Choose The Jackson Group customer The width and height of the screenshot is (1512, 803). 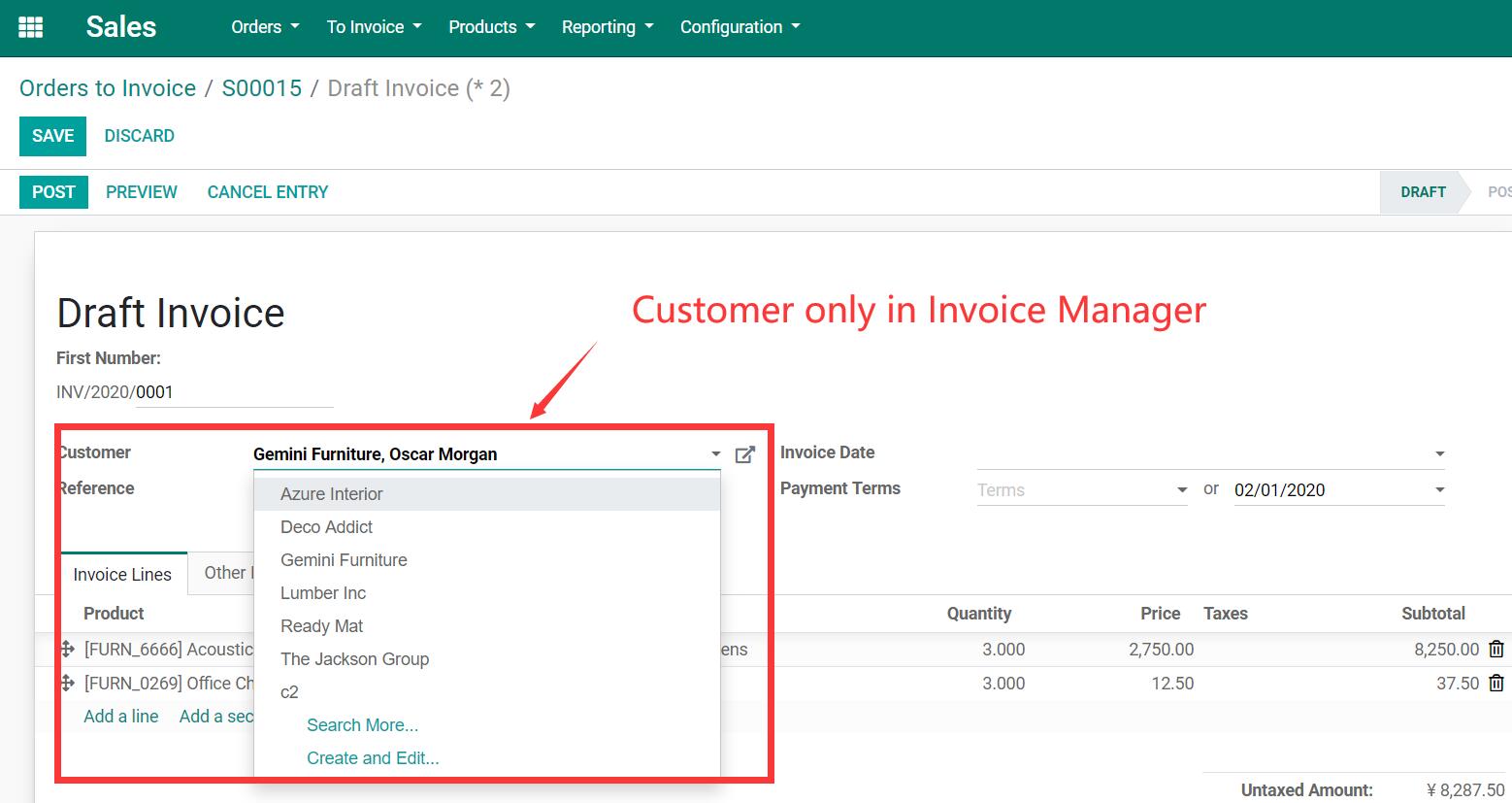(x=354, y=659)
